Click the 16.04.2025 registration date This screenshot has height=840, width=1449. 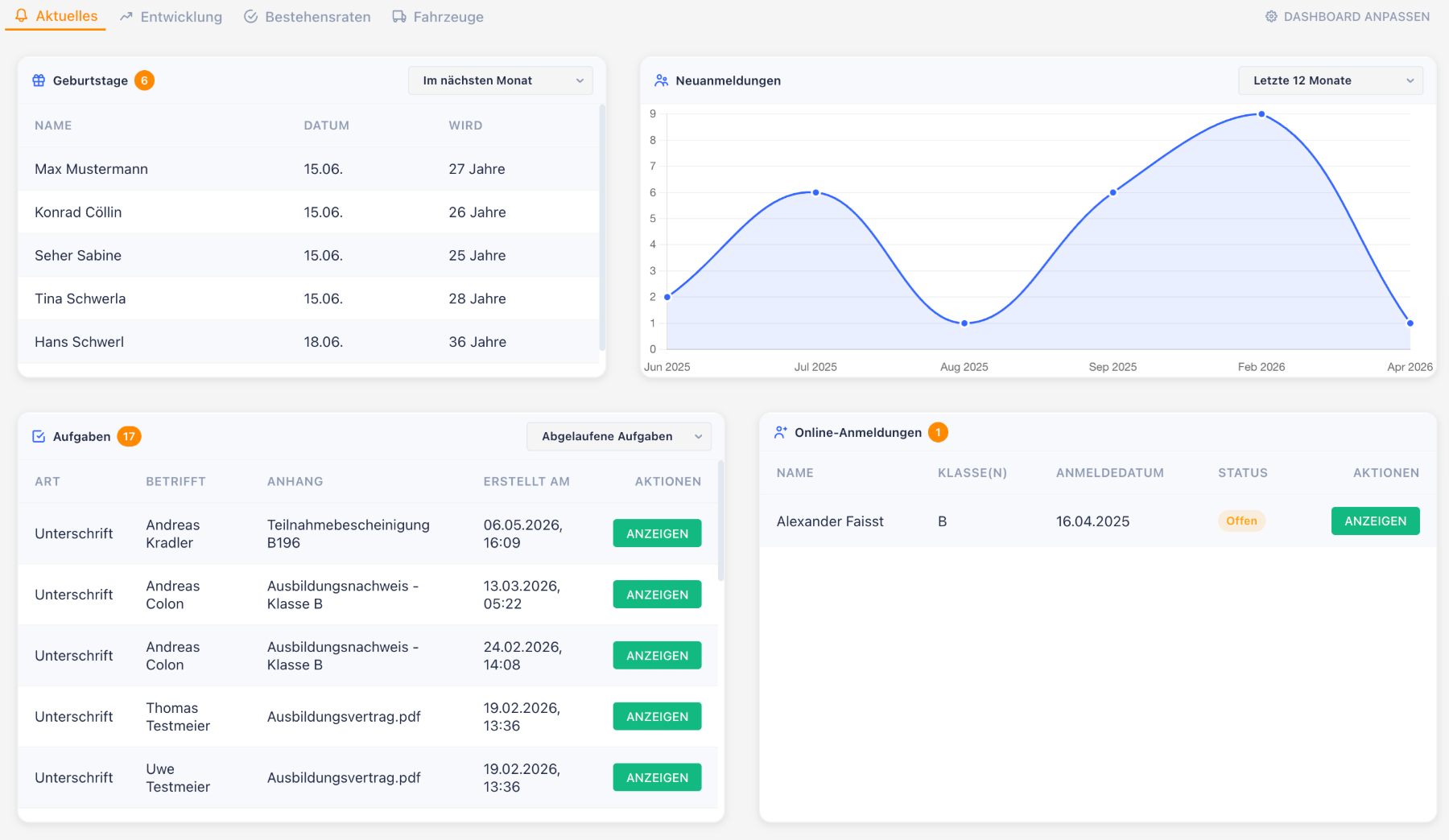click(1093, 521)
